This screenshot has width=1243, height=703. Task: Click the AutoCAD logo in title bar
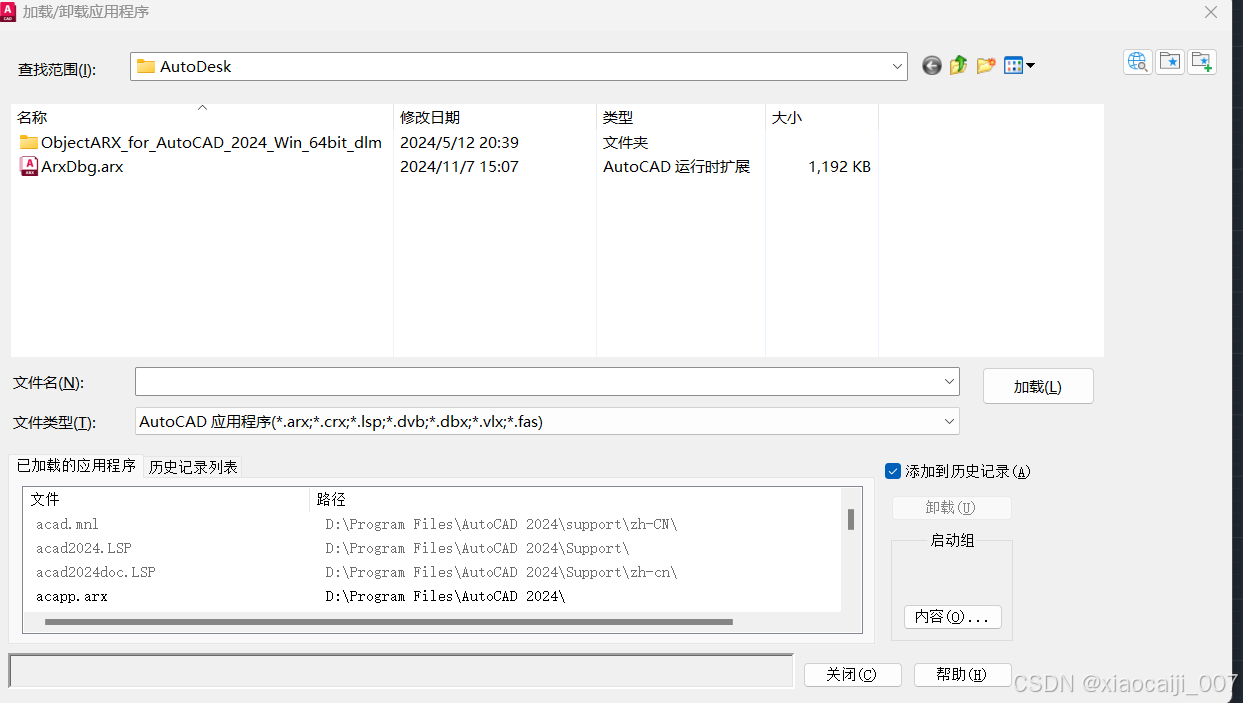tap(9, 12)
